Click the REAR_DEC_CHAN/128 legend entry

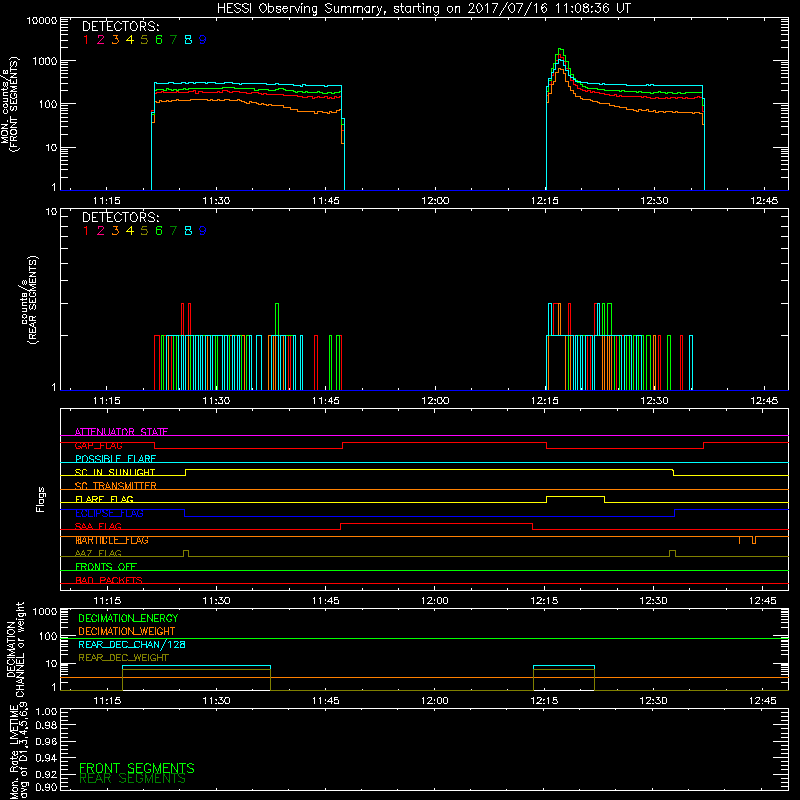tap(132, 644)
